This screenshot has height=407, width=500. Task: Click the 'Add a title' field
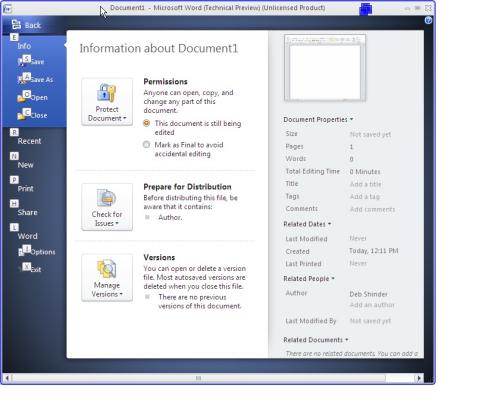(366, 184)
